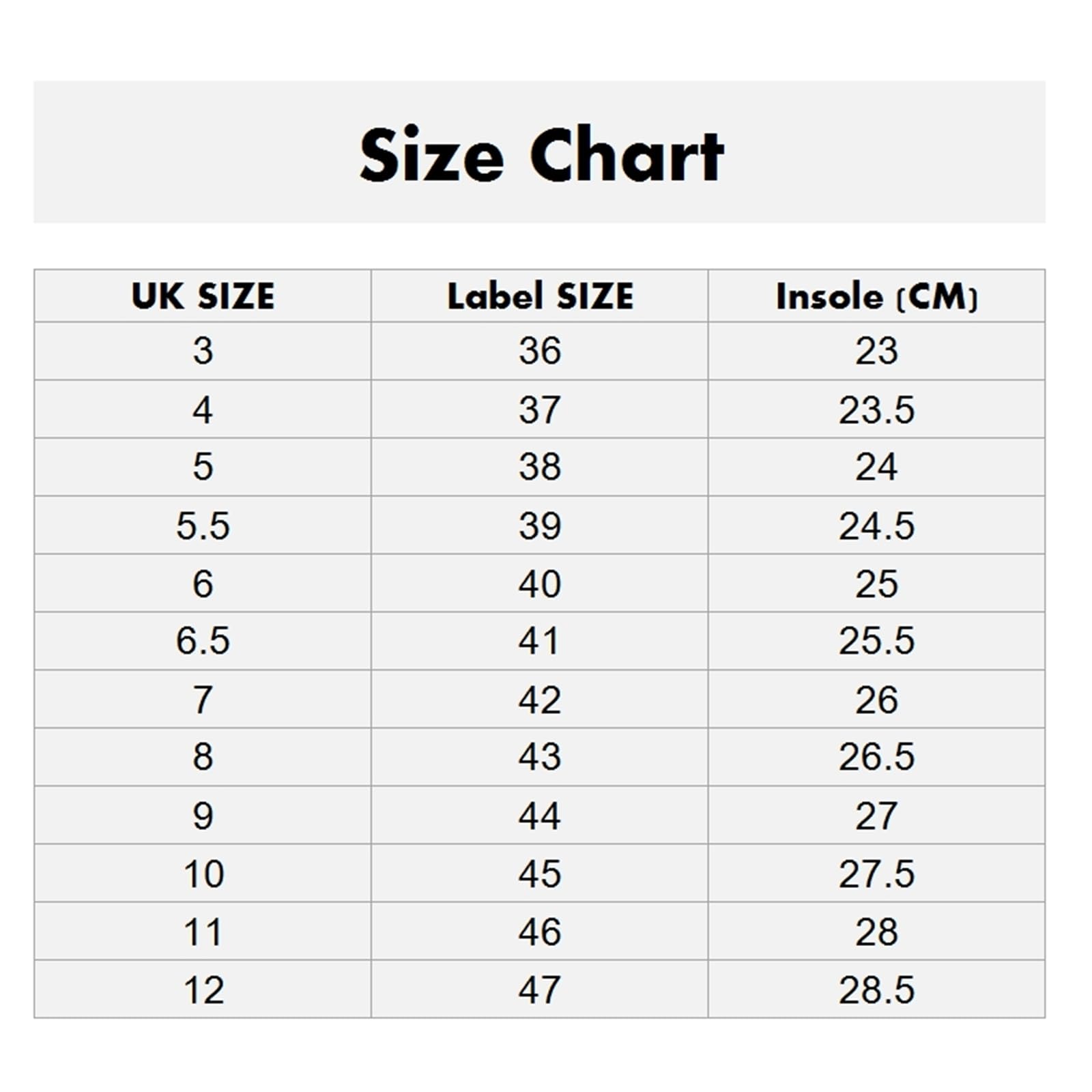Select label size 46 cell
1092x1092 pixels.
pyautogui.click(x=540, y=932)
